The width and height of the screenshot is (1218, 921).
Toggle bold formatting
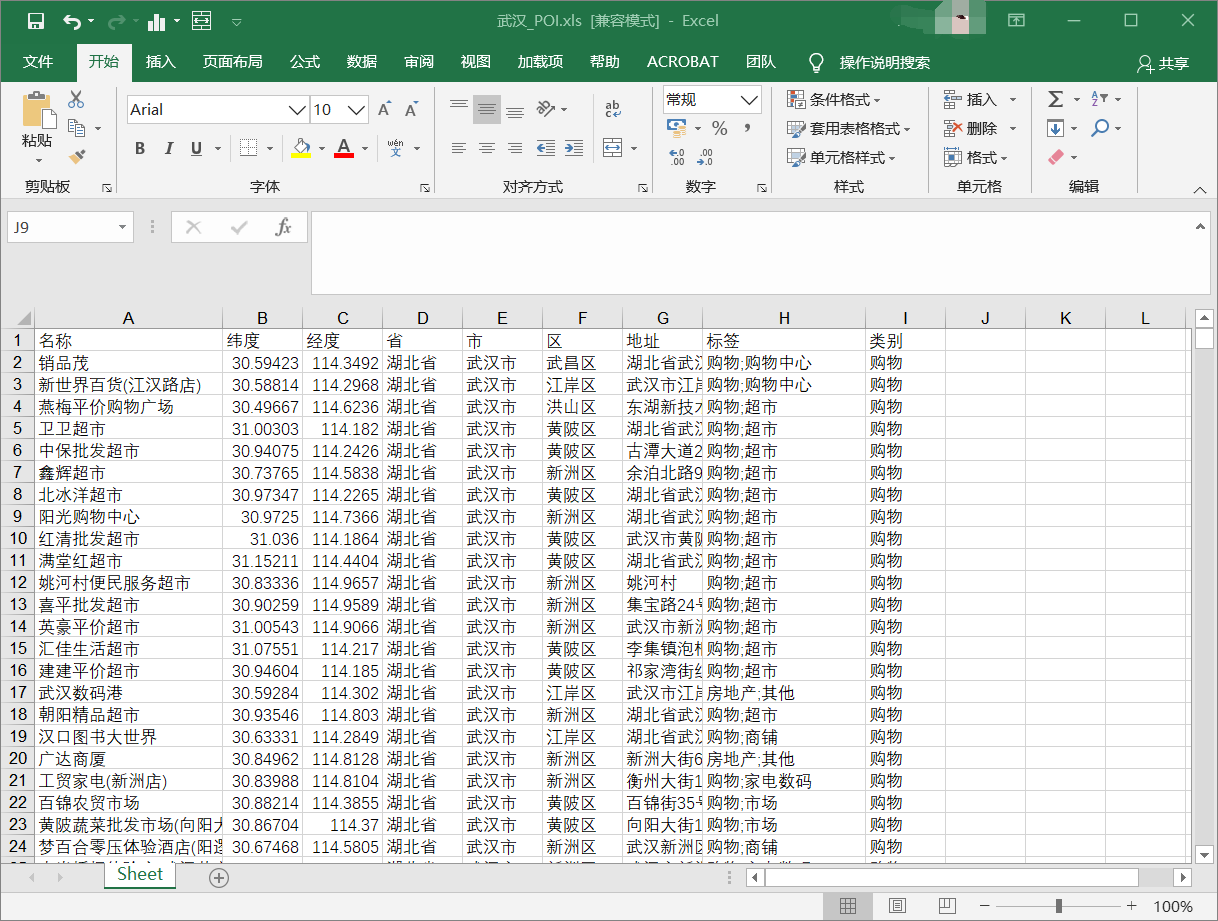tap(140, 148)
